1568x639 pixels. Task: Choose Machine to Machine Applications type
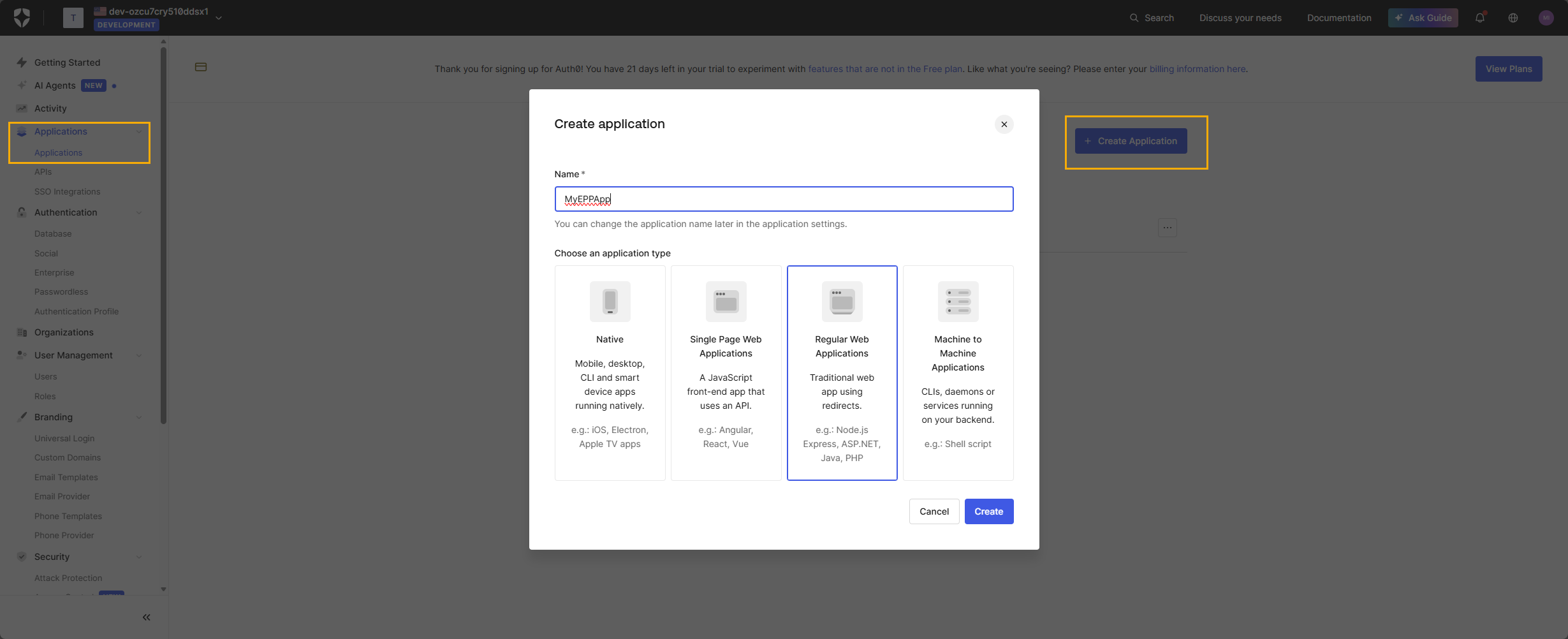tap(958, 372)
